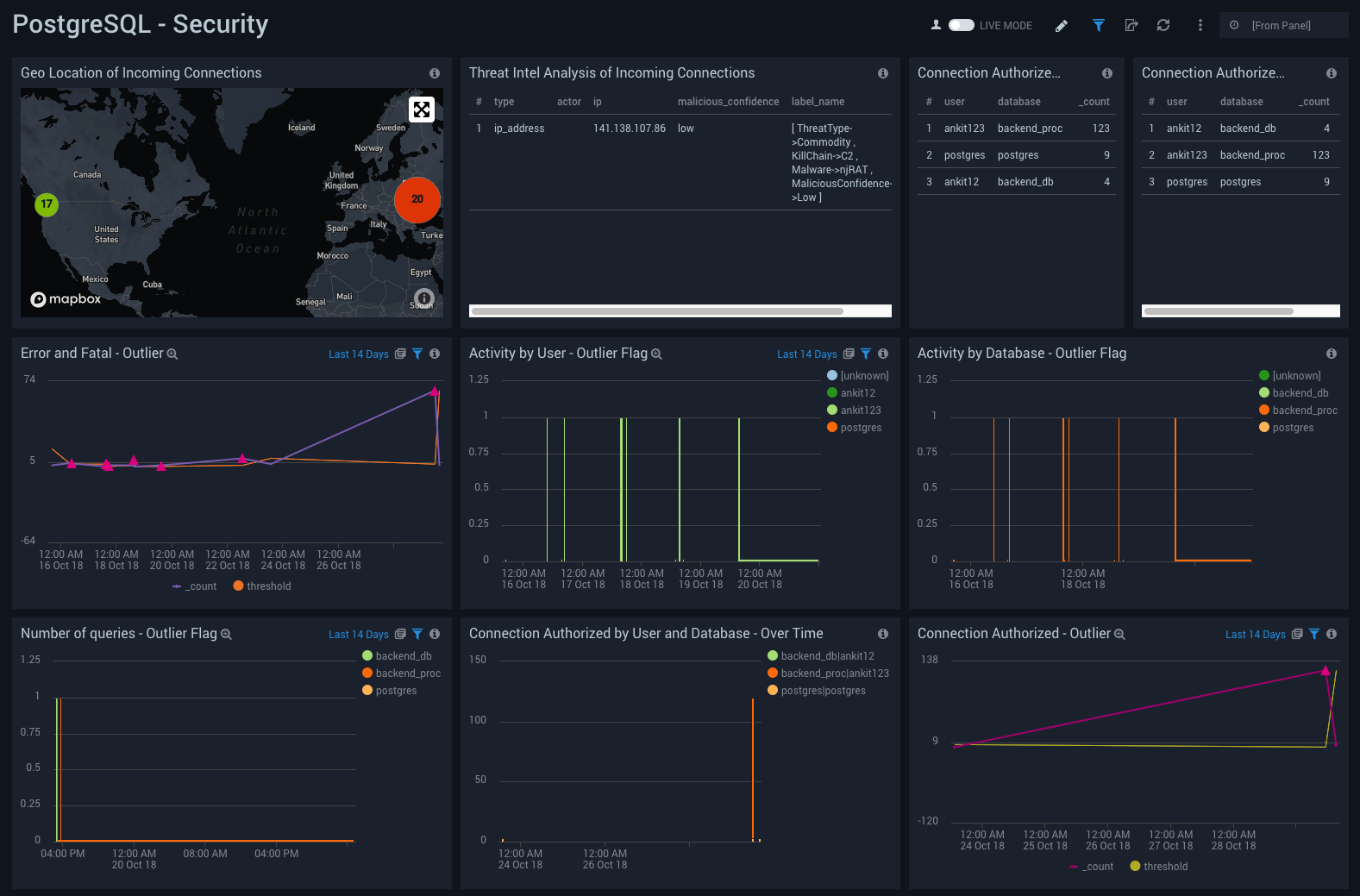The height and width of the screenshot is (896, 1360).
Task: Click the green cluster marker labeled 17
Action: (x=47, y=204)
